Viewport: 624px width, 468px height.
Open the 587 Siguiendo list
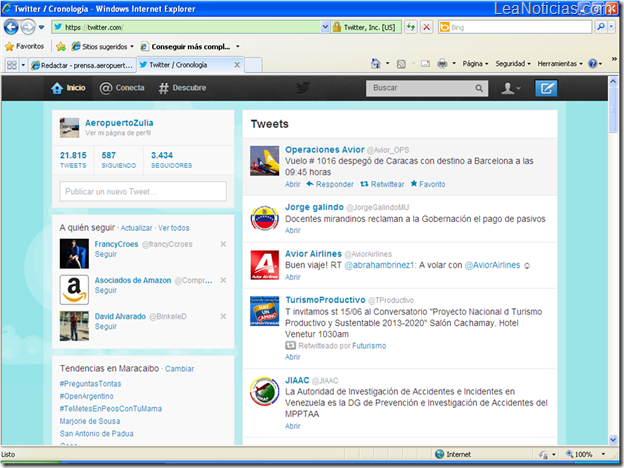pyautogui.click(x=119, y=160)
